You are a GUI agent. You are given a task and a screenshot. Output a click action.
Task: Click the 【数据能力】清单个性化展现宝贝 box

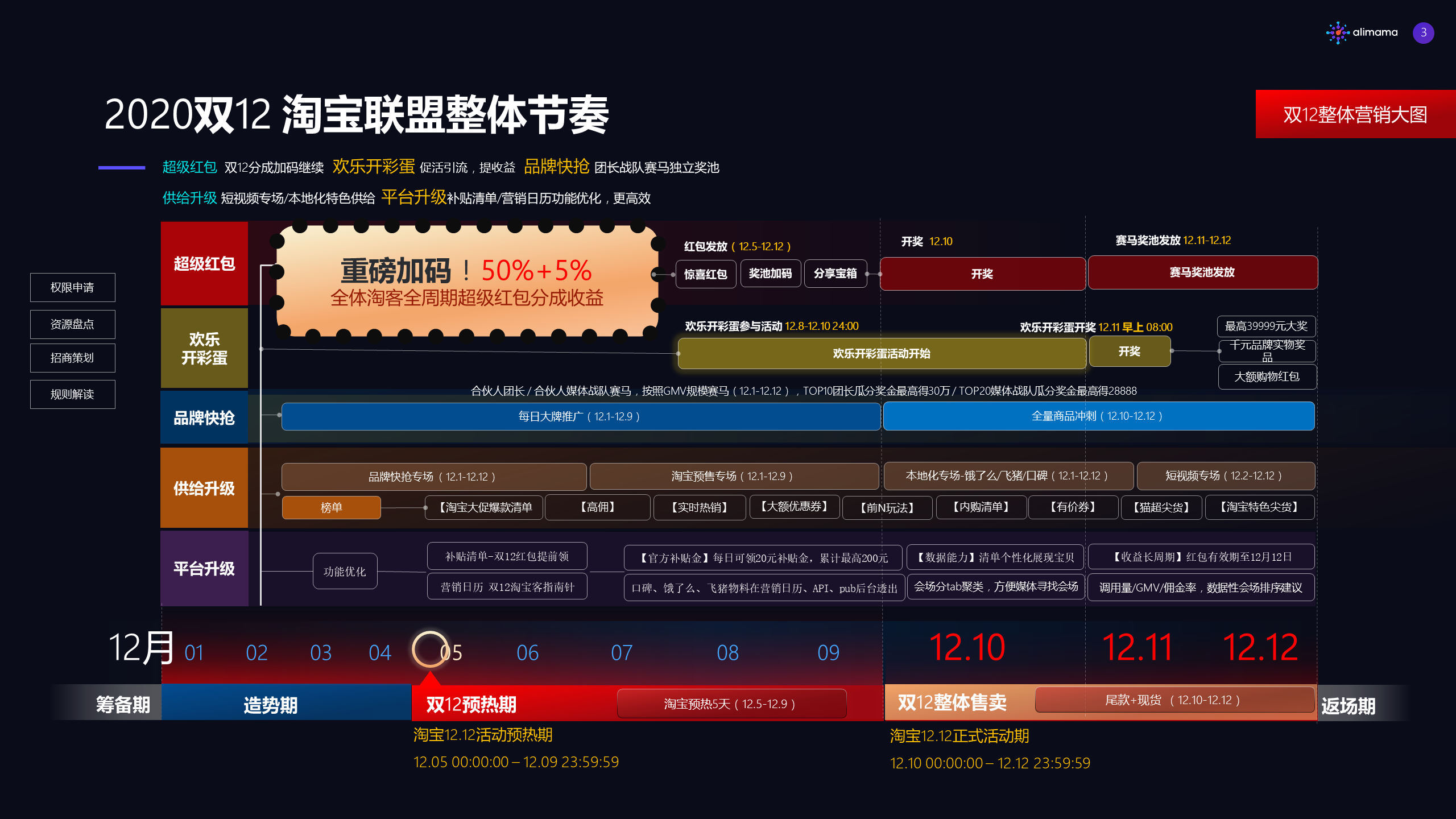(995, 557)
